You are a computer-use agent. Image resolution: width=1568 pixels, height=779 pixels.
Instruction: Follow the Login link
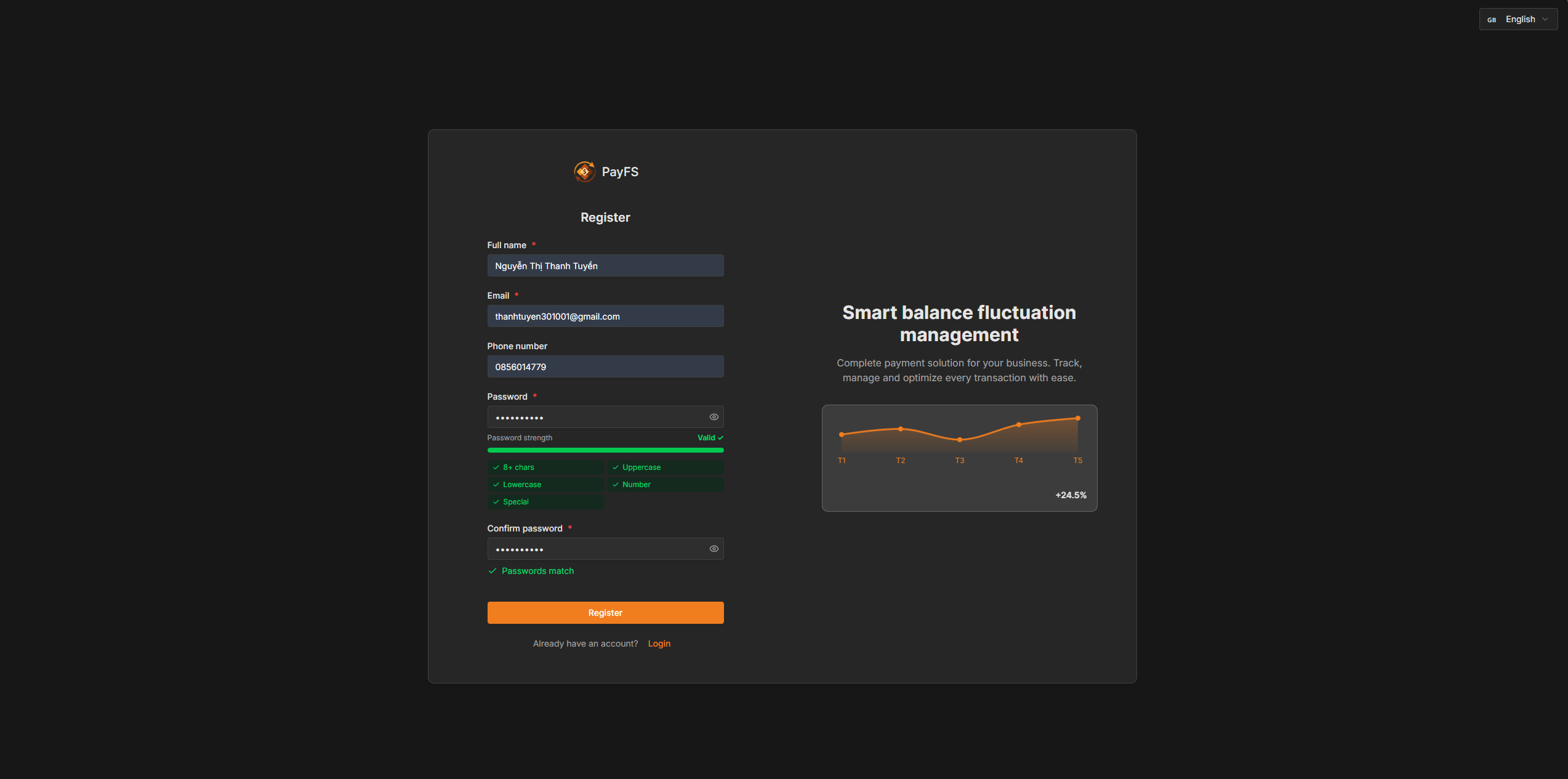[x=659, y=644]
